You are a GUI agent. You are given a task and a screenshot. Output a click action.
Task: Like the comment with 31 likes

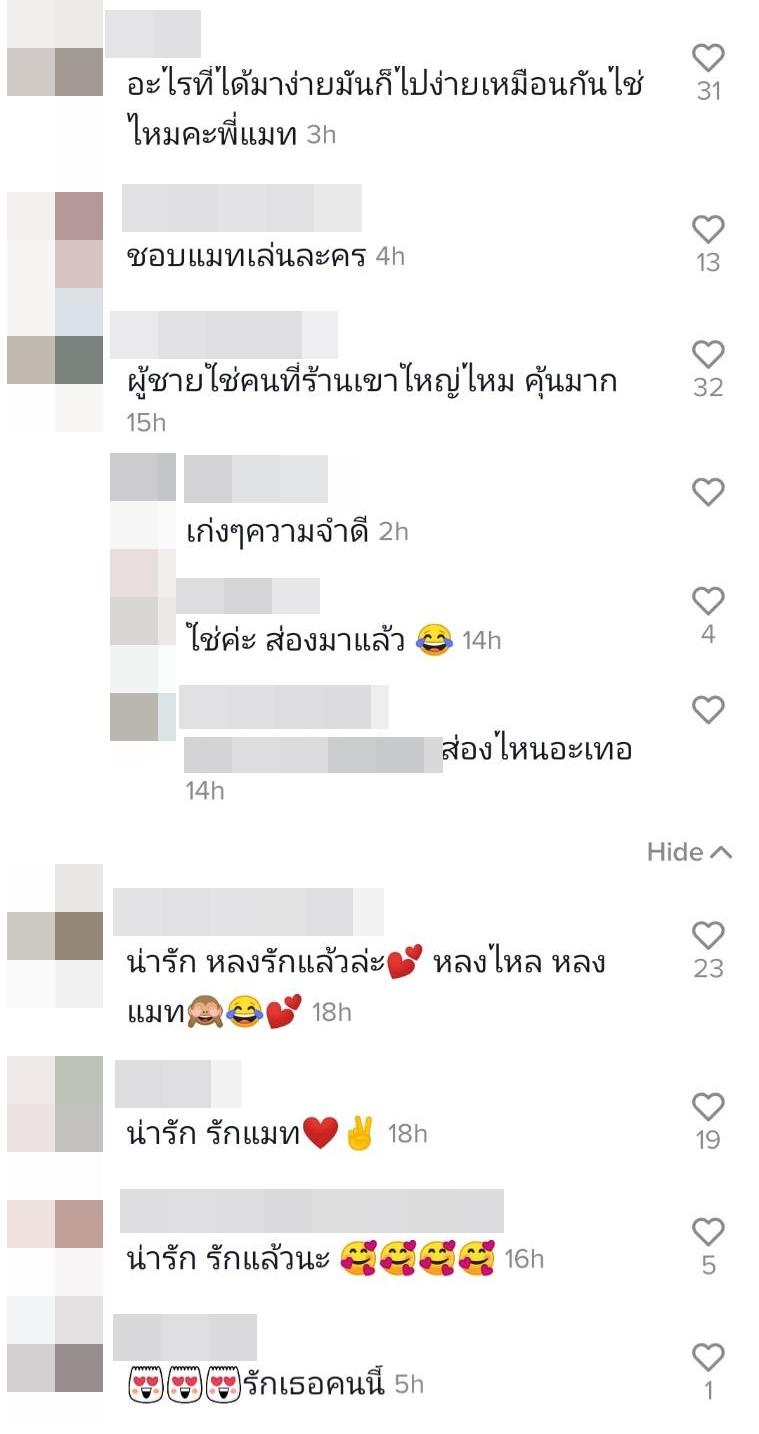tap(708, 59)
